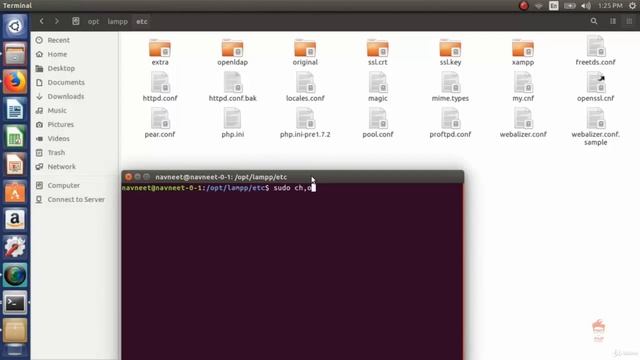Select the httpd.conf.bak file
Screen dimensions: 640x360
232,87
